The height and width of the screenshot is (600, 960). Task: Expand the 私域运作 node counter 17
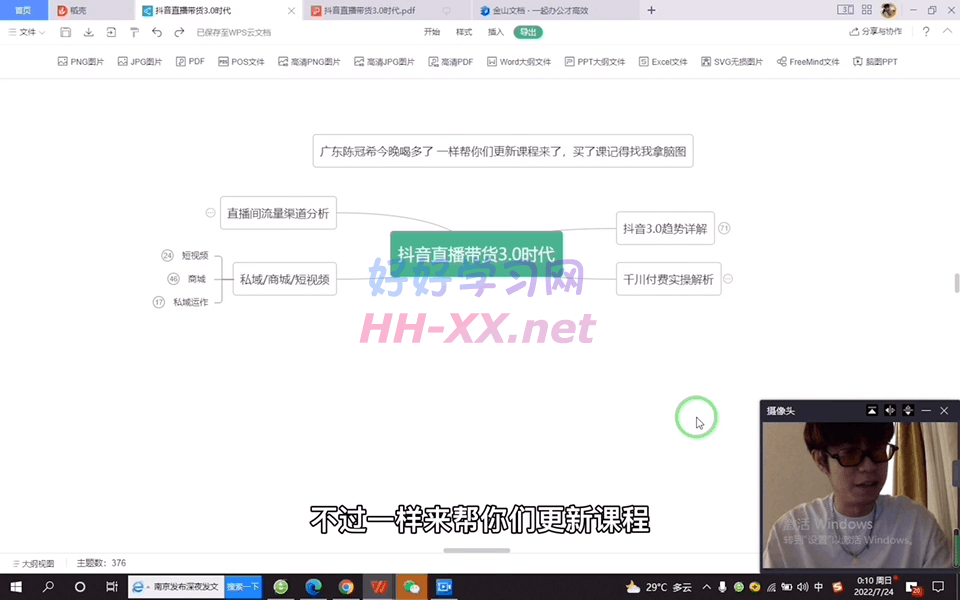point(159,302)
